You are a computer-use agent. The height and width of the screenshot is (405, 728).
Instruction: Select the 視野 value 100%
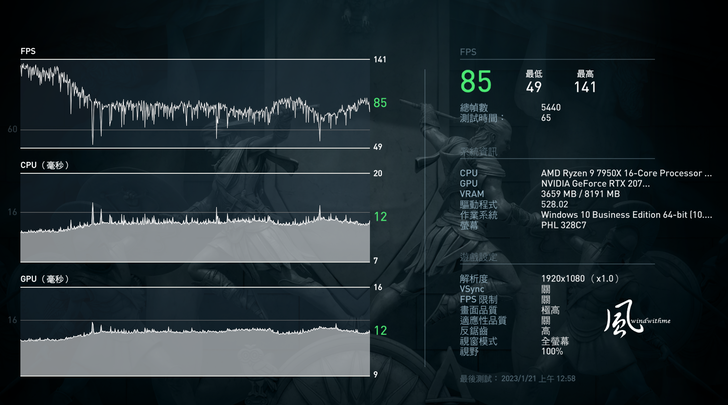pyautogui.click(x=552, y=352)
